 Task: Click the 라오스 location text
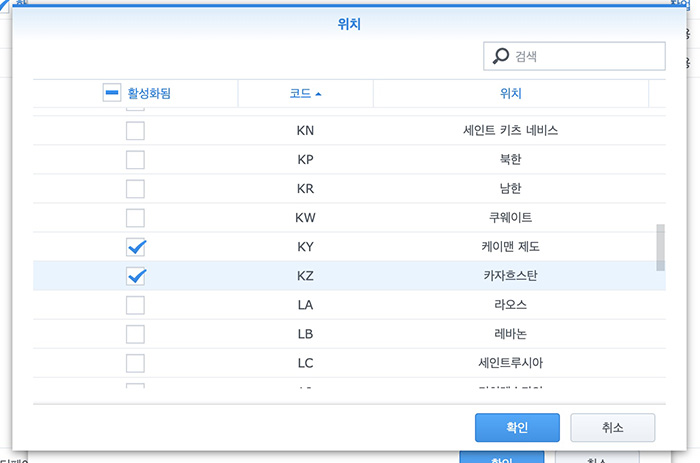(x=510, y=305)
